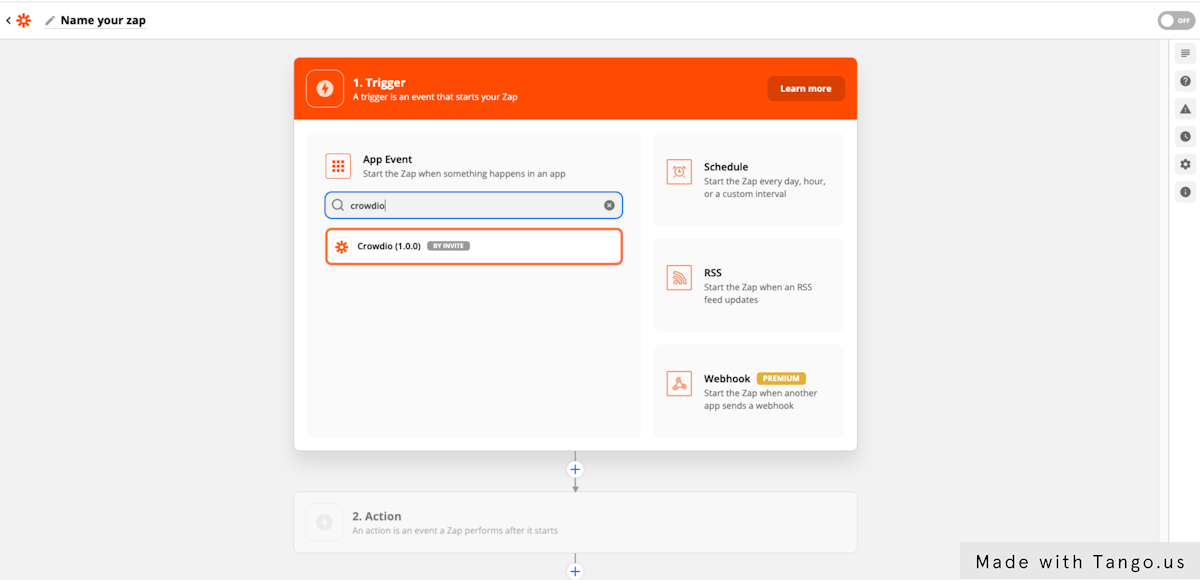Click the Action step circle icon
This screenshot has height=580, width=1200.
[x=324, y=522]
